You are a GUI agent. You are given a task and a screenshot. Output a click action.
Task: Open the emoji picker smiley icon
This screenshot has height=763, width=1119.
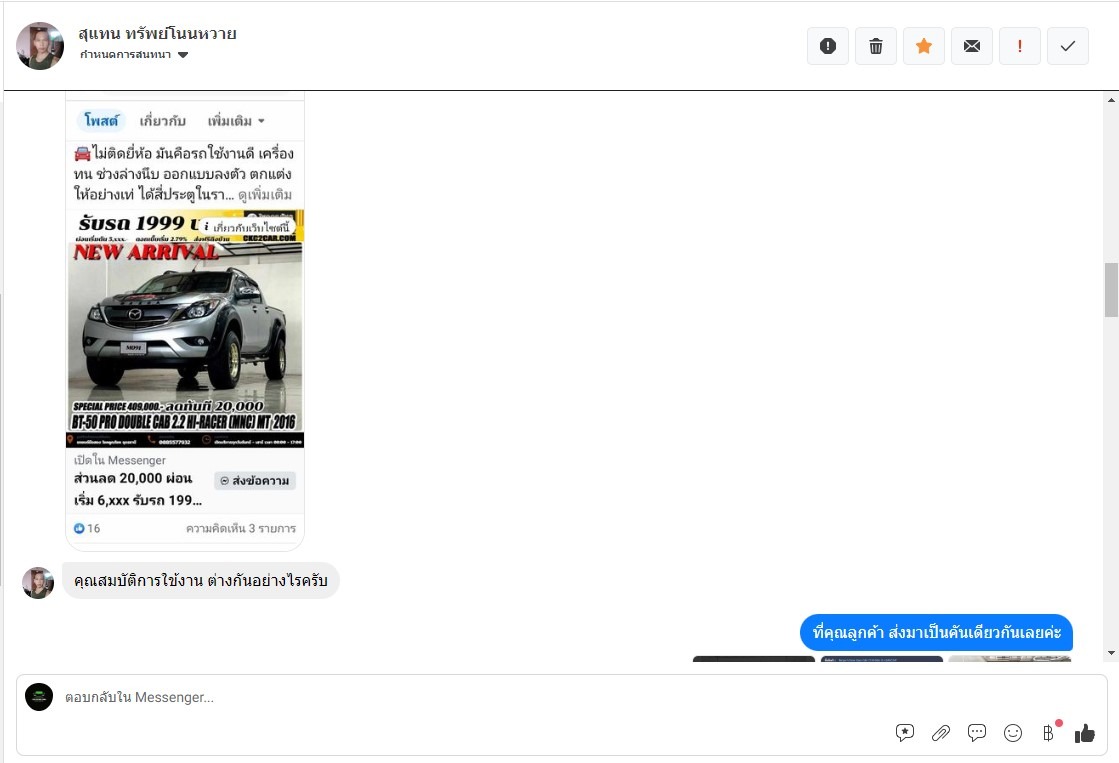pyautogui.click(x=1013, y=733)
